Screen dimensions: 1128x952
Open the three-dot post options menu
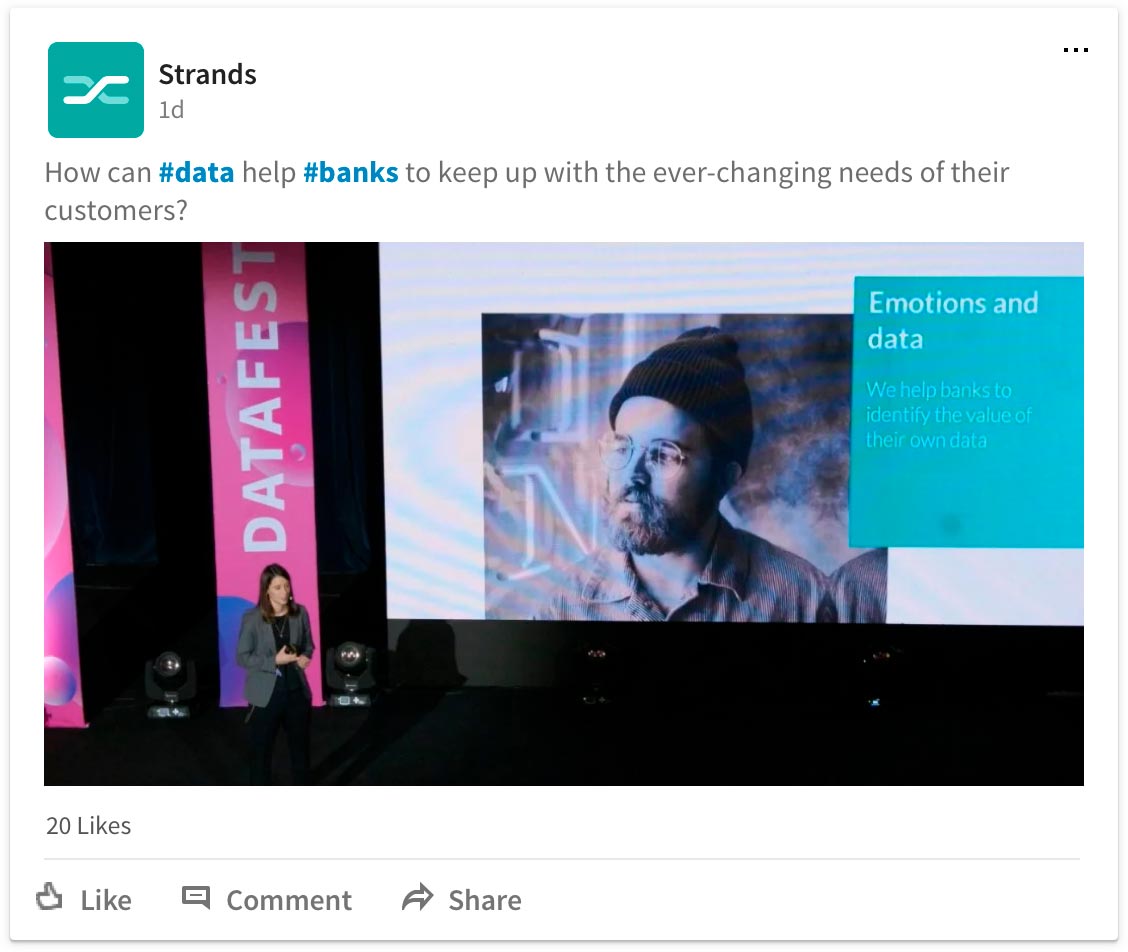[x=1075, y=50]
